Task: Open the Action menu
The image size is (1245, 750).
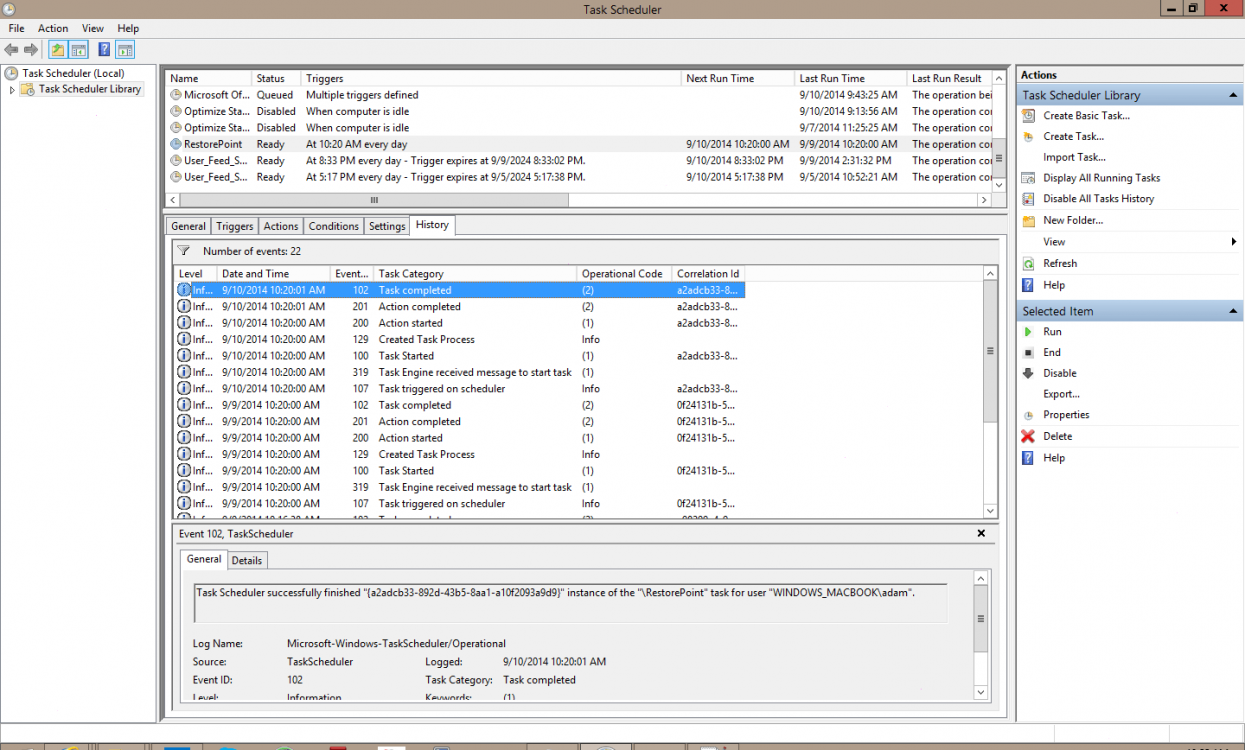Action: click(53, 29)
